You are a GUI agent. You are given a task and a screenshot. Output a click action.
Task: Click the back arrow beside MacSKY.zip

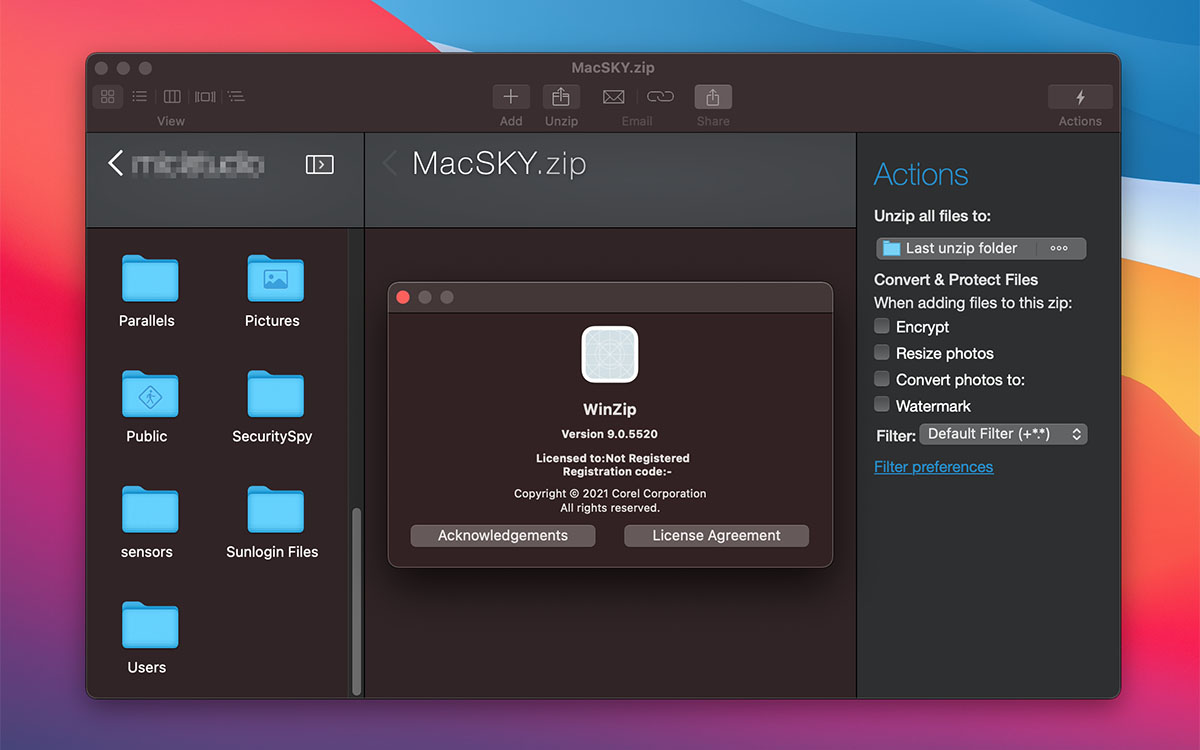[x=390, y=163]
